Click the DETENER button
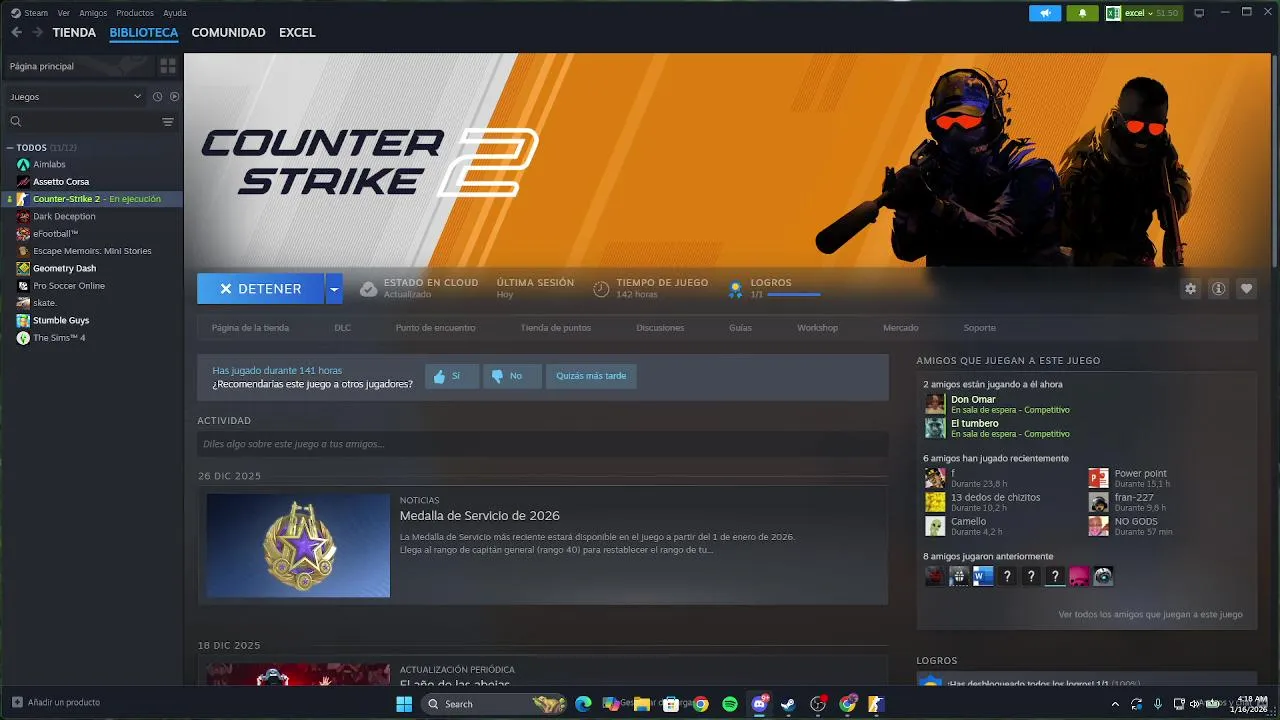The width and height of the screenshot is (1280, 720). tap(260, 289)
